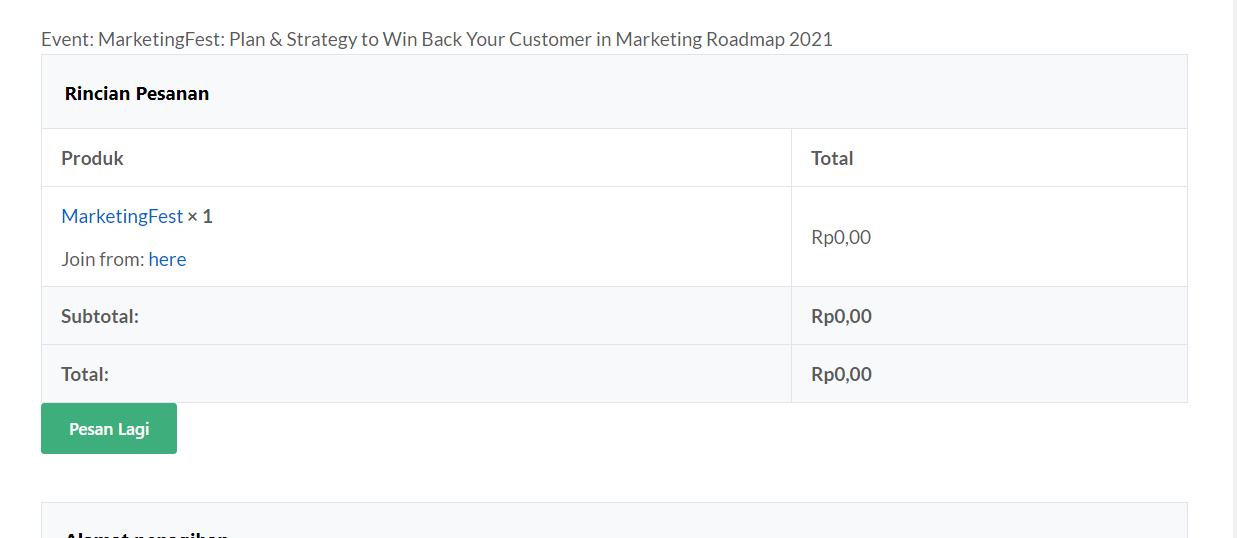Click the Subtotal amount Rp0,00
The image size is (1237, 538).
(841, 316)
